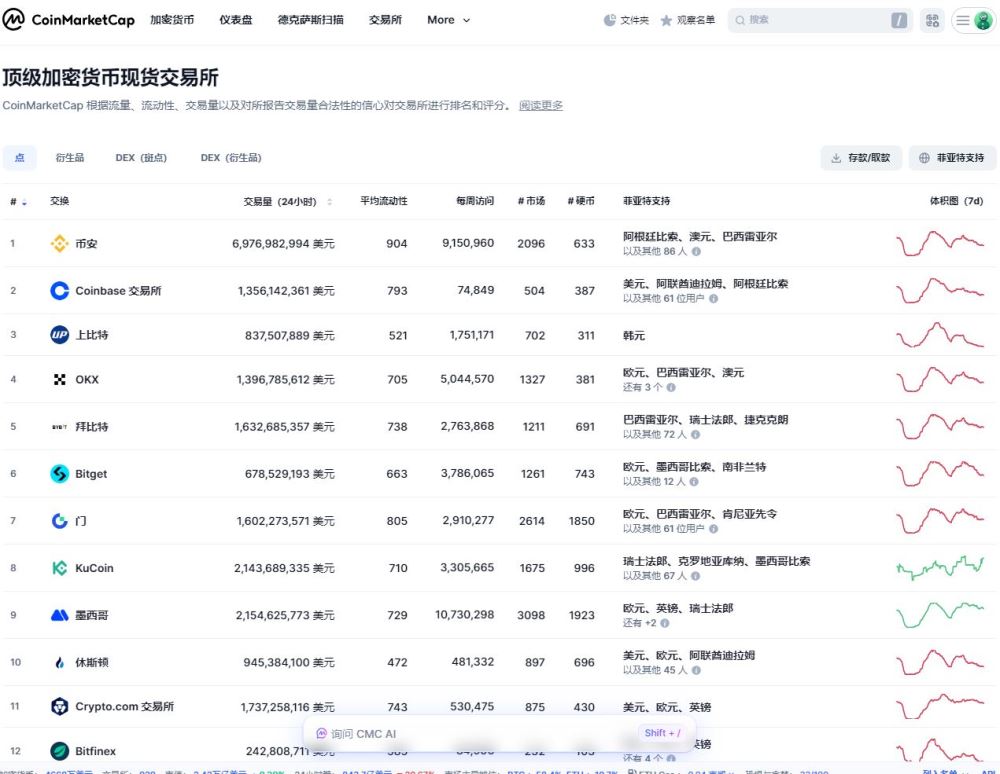Image resolution: width=1000 pixels, height=774 pixels.
Task: Open 加密货币 nav menu
Action: pos(172,20)
